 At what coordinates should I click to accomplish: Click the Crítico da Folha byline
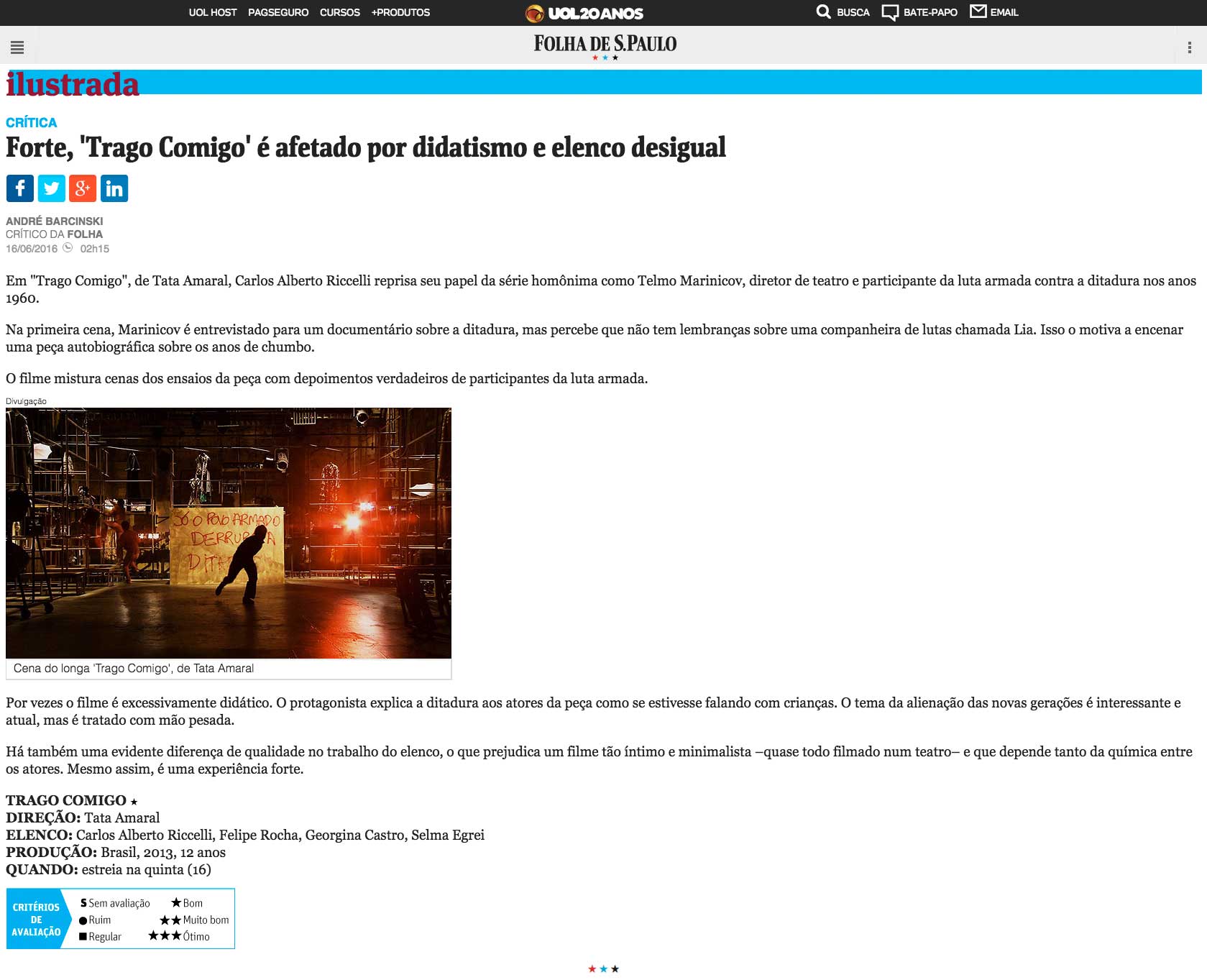[x=55, y=234]
